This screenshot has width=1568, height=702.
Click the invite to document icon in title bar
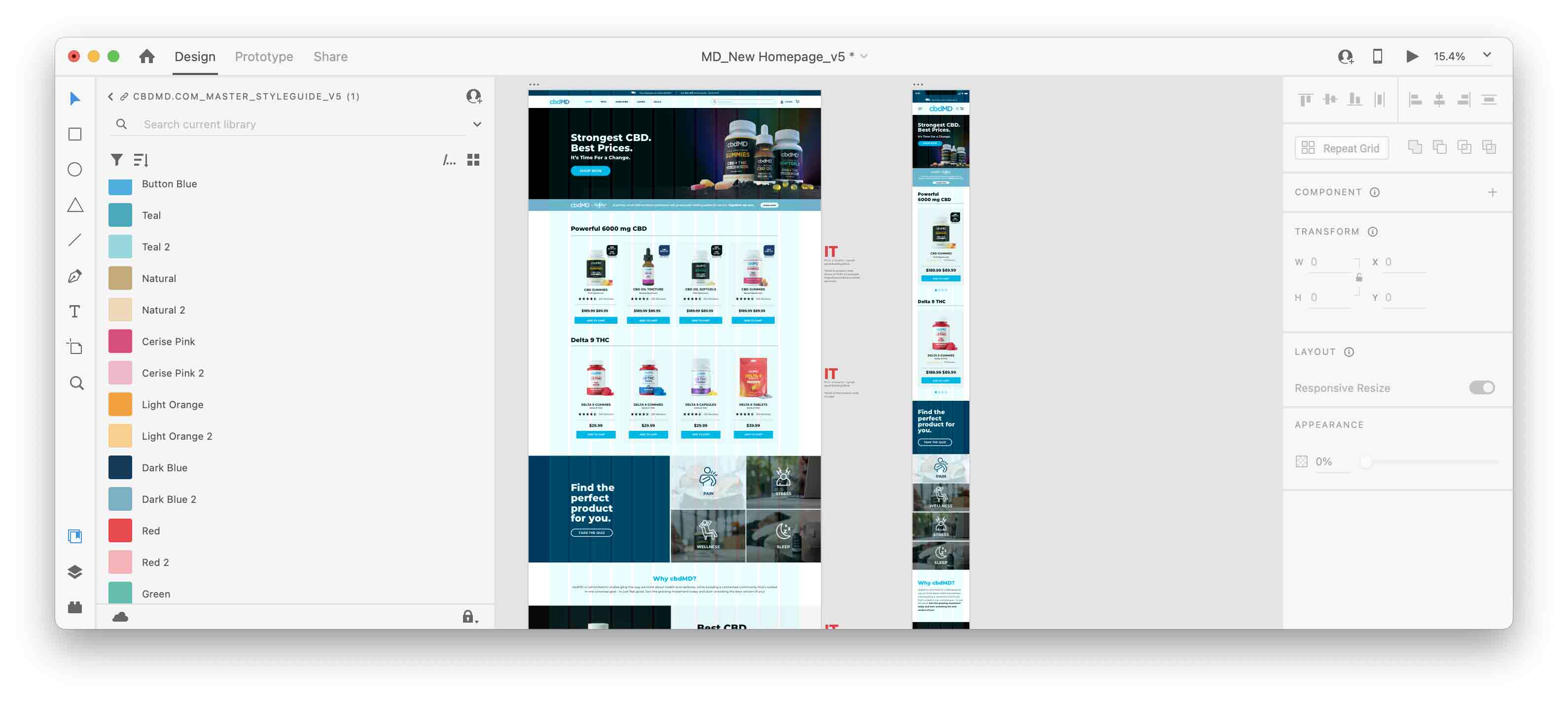(1345, 57)
